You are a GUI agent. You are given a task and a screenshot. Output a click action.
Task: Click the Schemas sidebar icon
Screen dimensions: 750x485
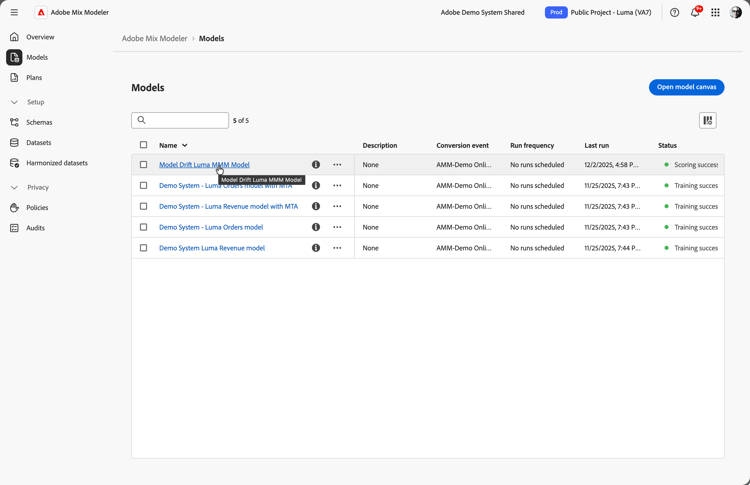14,122
